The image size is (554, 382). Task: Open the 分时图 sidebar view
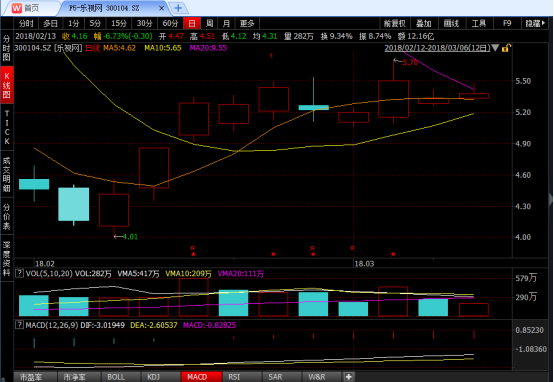point(7,48)
